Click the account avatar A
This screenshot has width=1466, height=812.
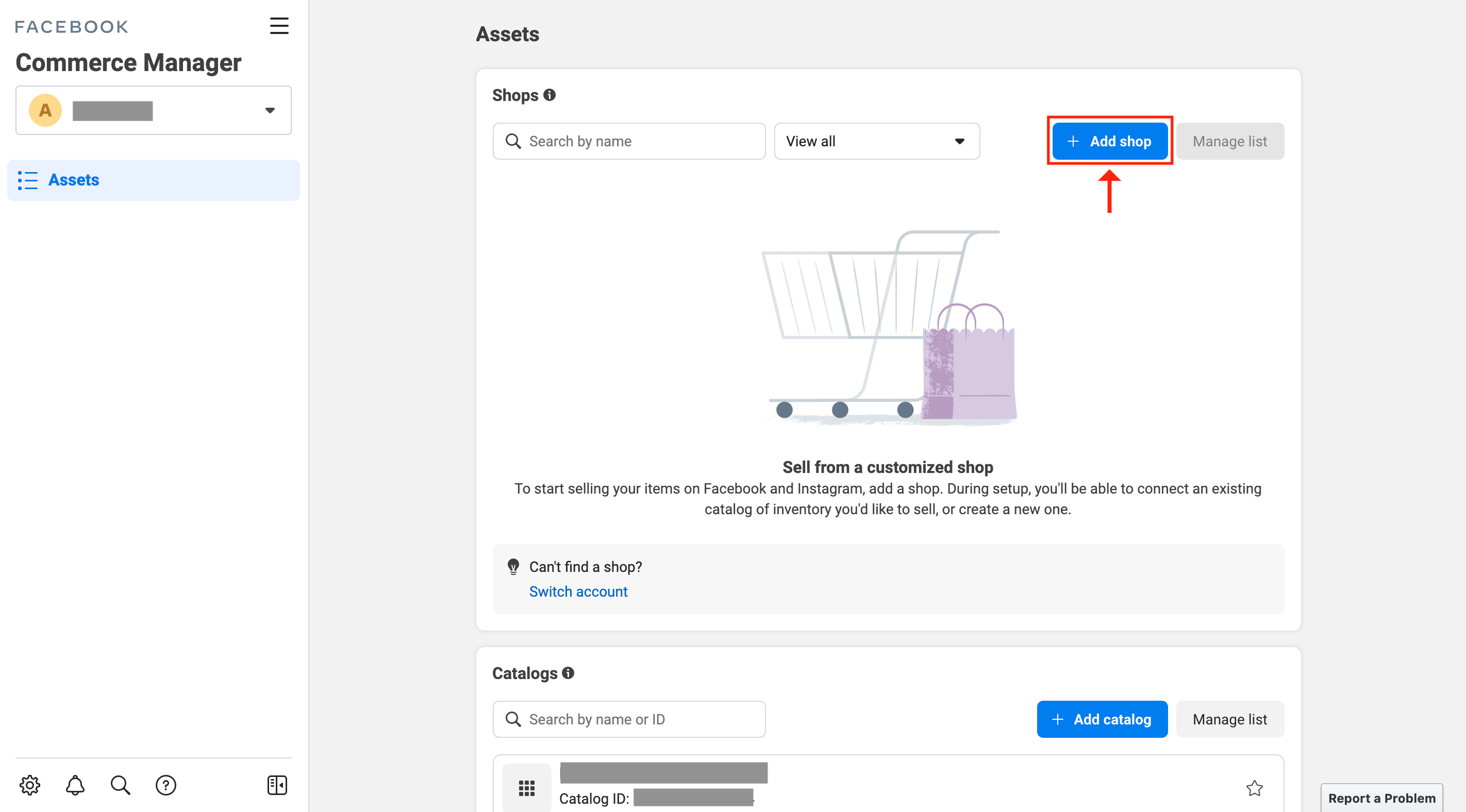pyautogui.click(x=45, y=110)
